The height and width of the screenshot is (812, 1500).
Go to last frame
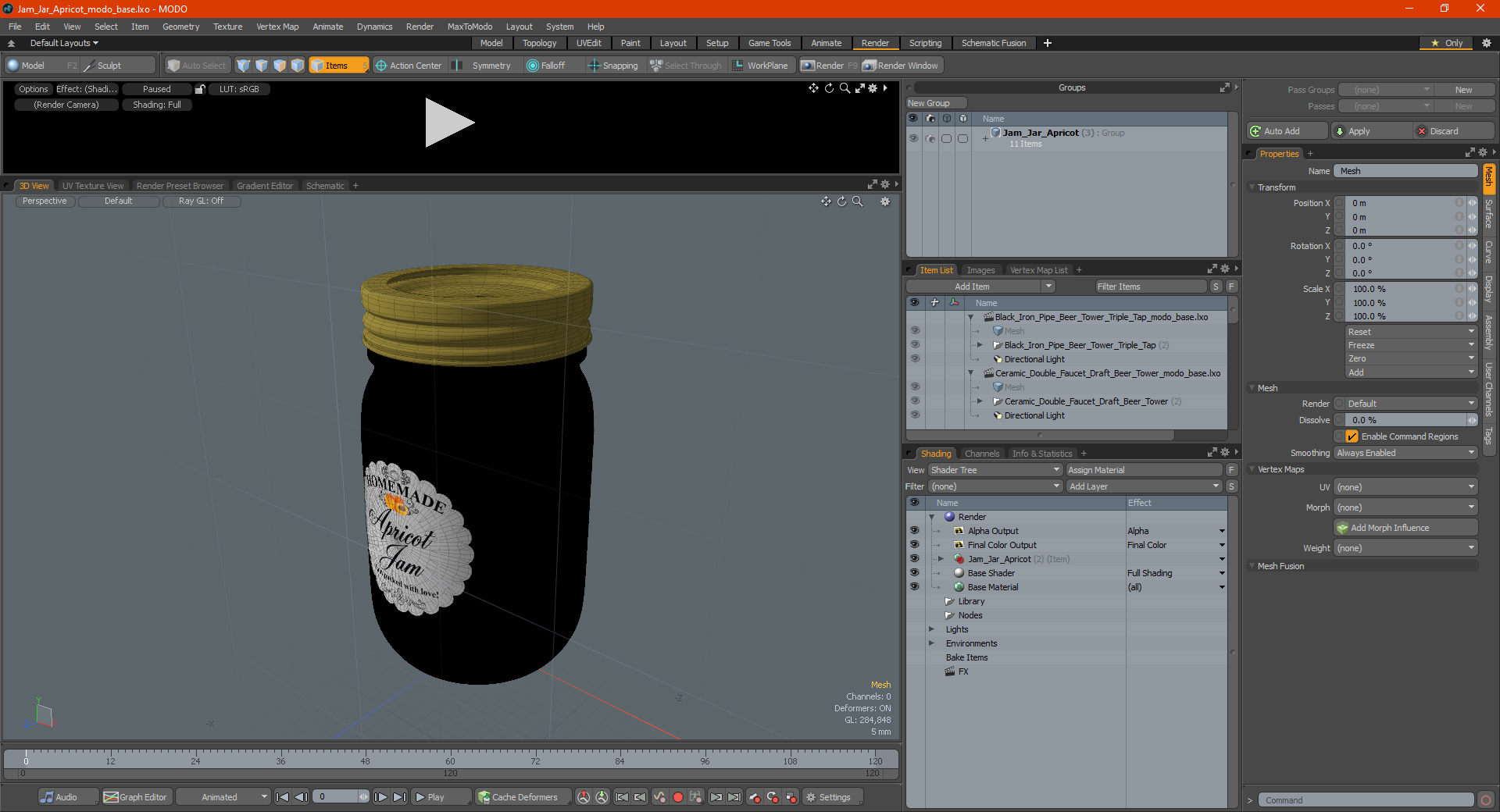(399, 797)
